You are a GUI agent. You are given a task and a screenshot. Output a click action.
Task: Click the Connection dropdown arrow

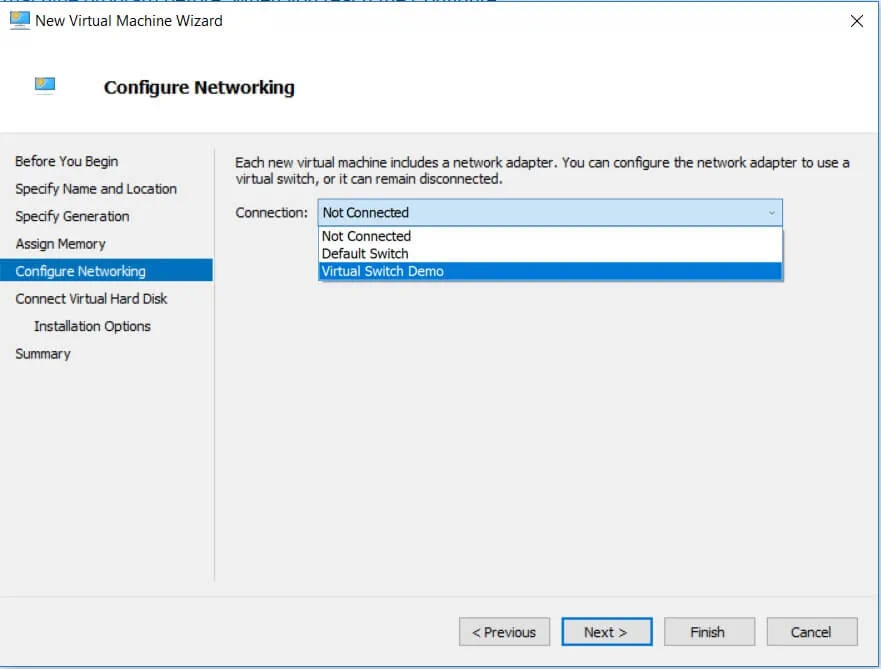pos(770,213)
